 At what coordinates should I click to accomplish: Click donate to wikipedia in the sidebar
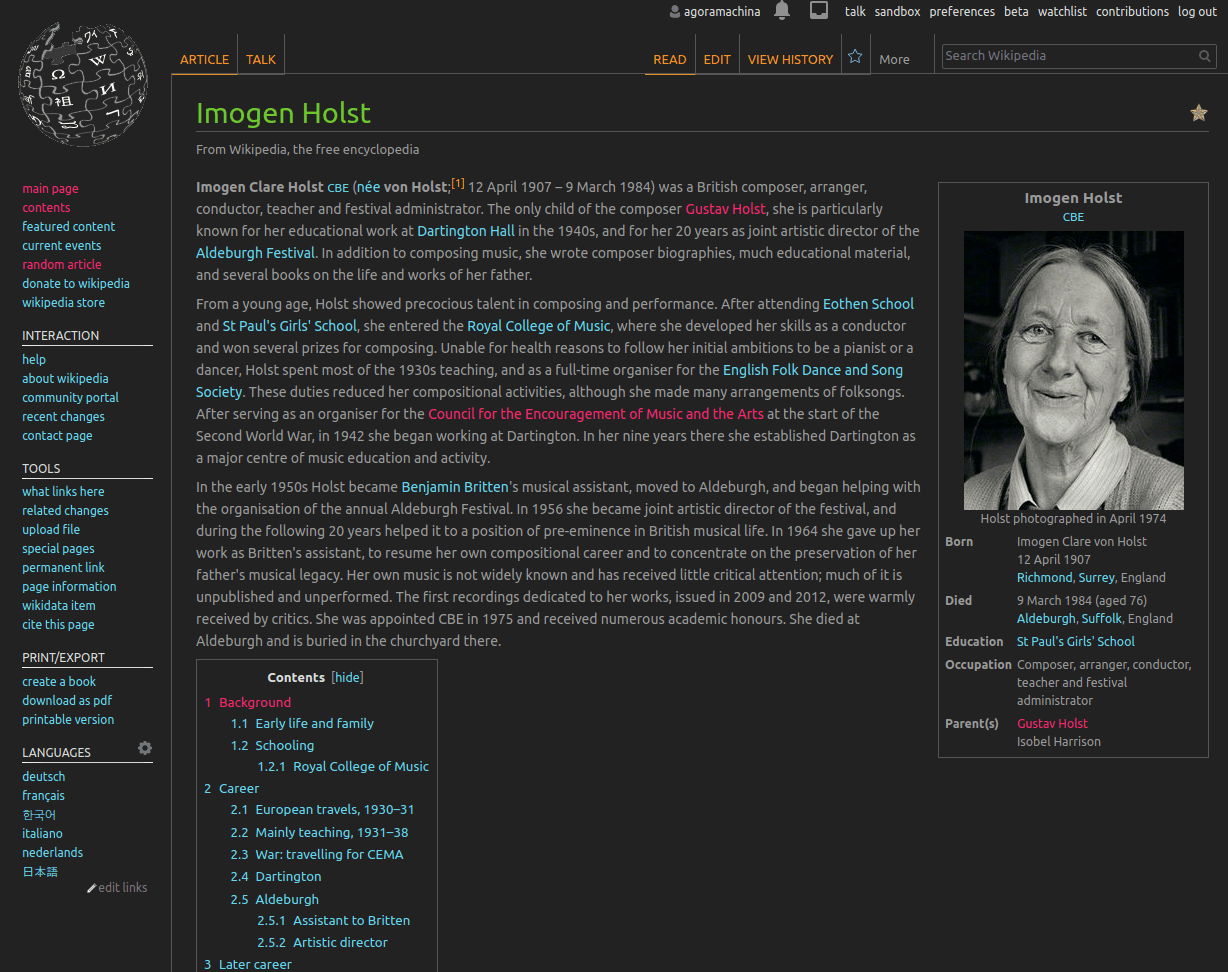tap(76, 283)
